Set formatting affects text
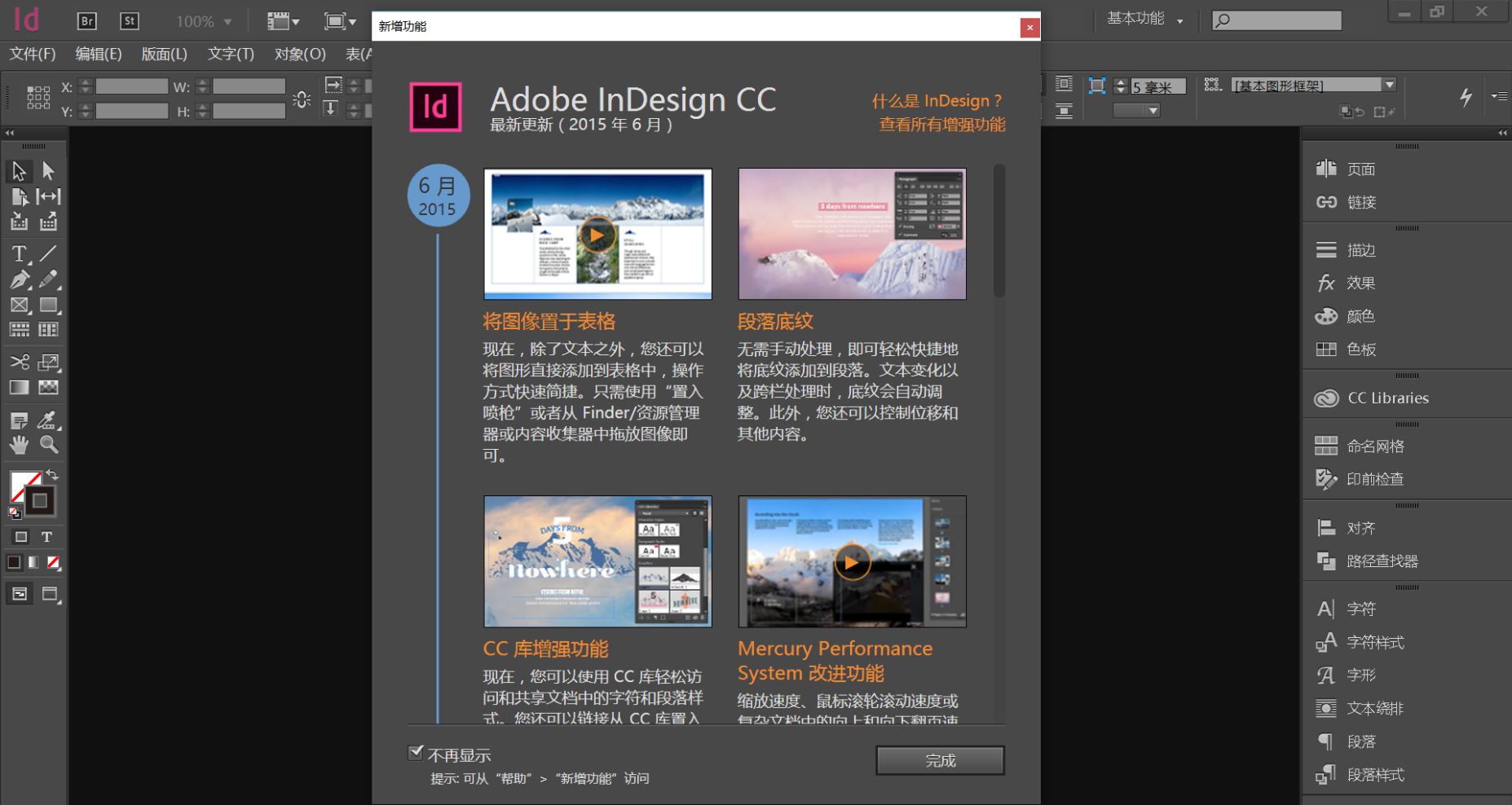This screenshot has width=1512, height=805. click(x=46, y=537)
